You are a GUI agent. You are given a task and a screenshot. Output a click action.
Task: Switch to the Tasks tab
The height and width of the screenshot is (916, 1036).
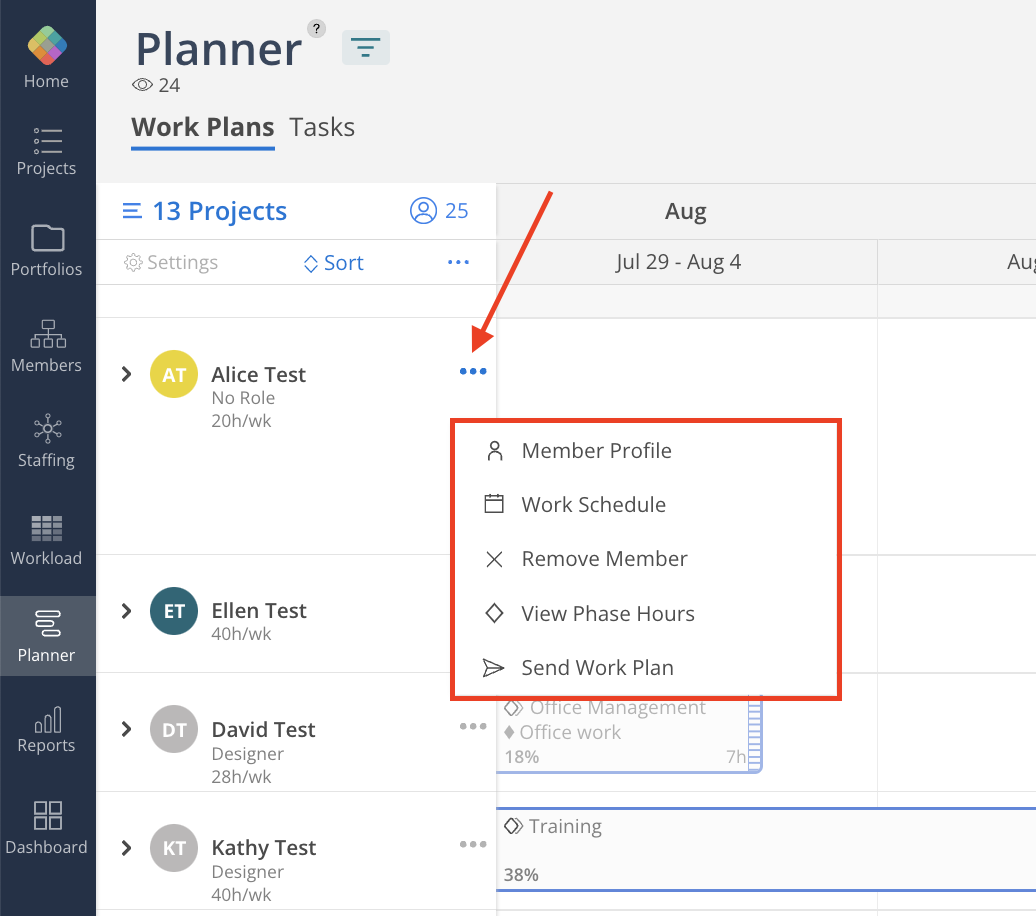(x=321, y=127)
